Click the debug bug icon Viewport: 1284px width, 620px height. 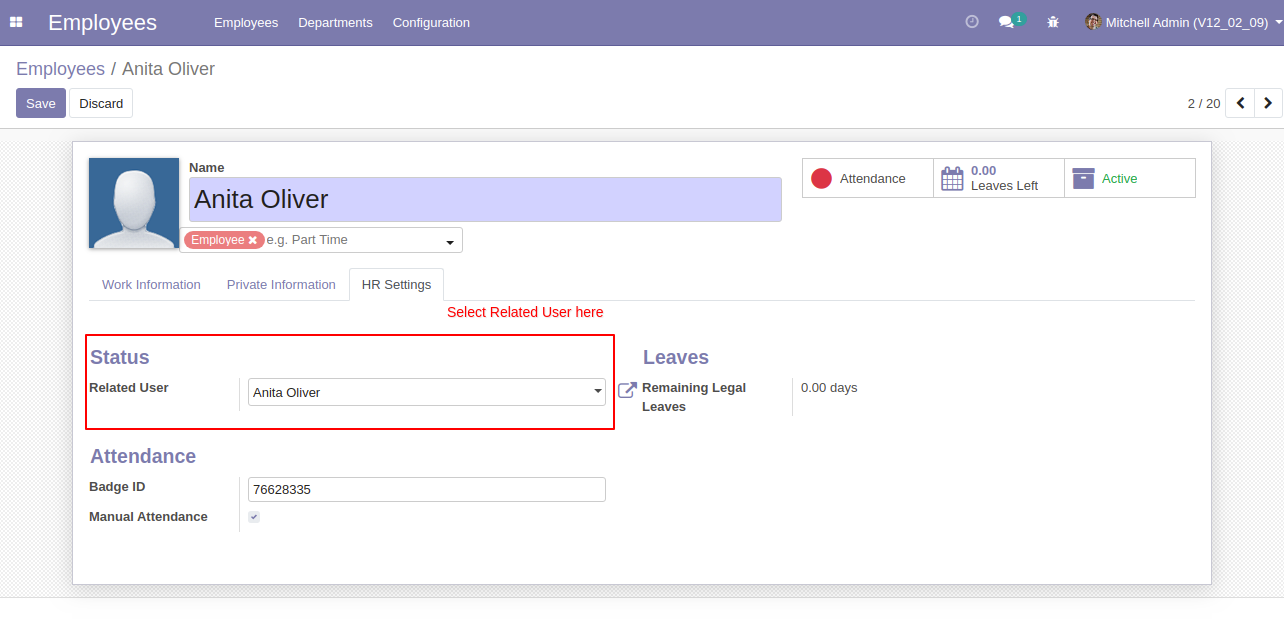(1053, 22)
